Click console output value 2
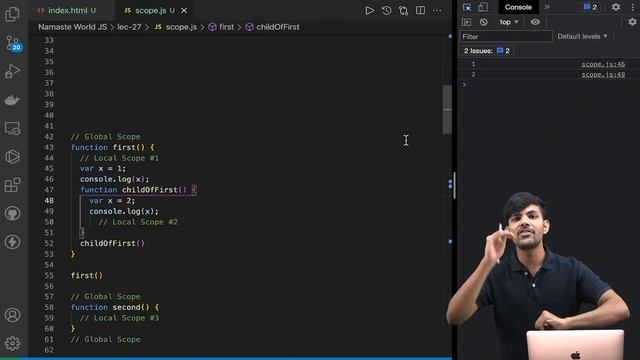 [x=473, y=75]
